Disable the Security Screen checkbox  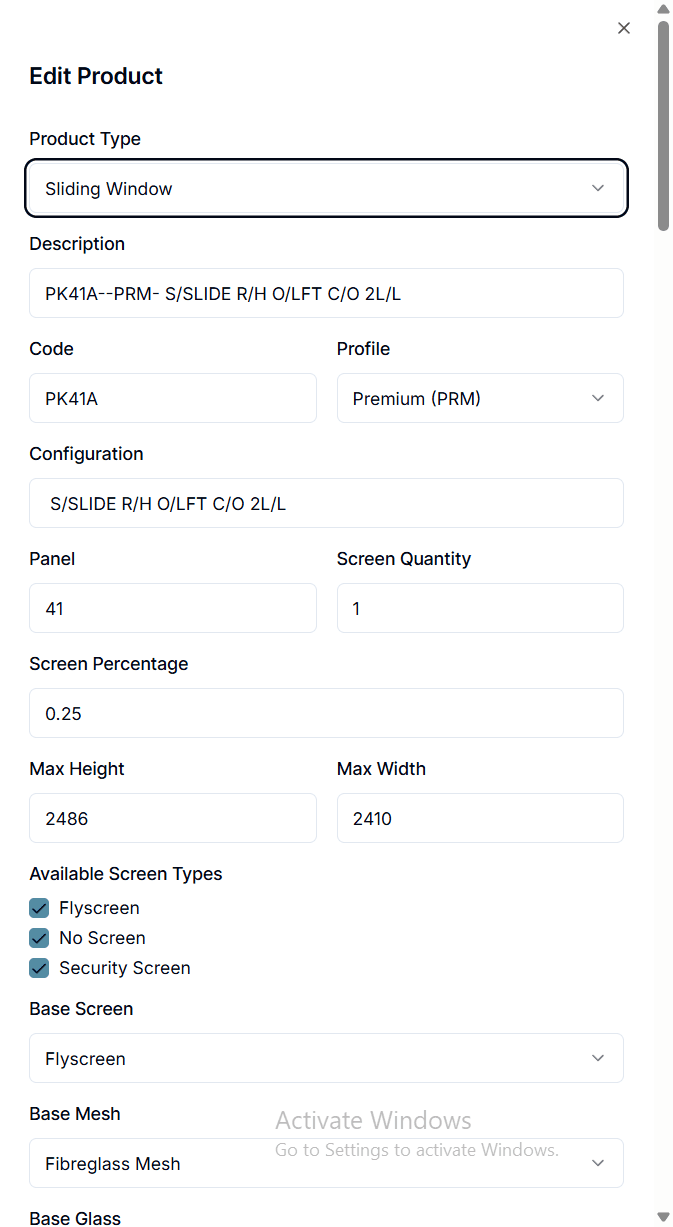[39, 968]
